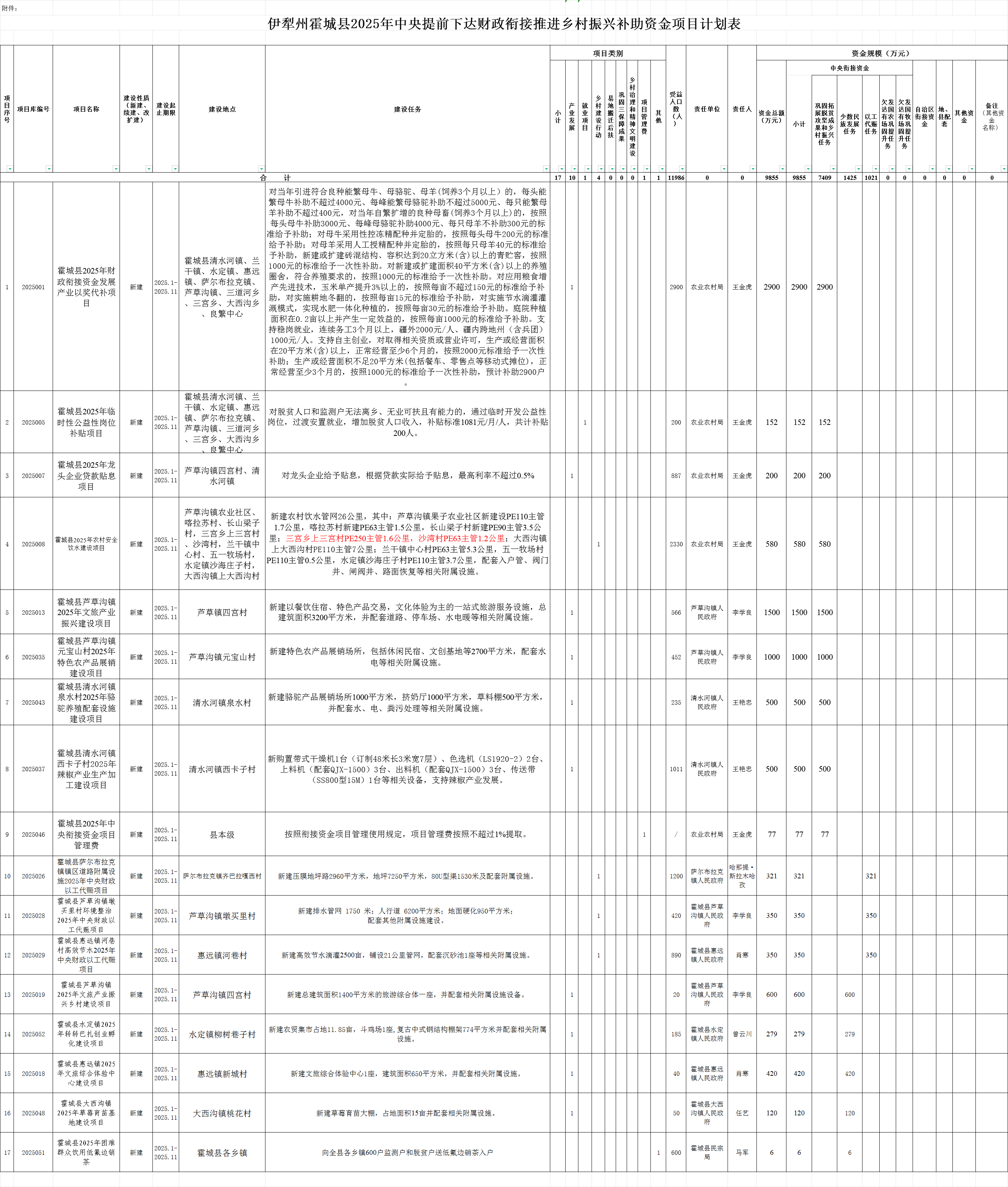This screenshot has height=1187, width=1008.
Task: Expand the 责任人 filter dropdown
Action: coord(752,169)
